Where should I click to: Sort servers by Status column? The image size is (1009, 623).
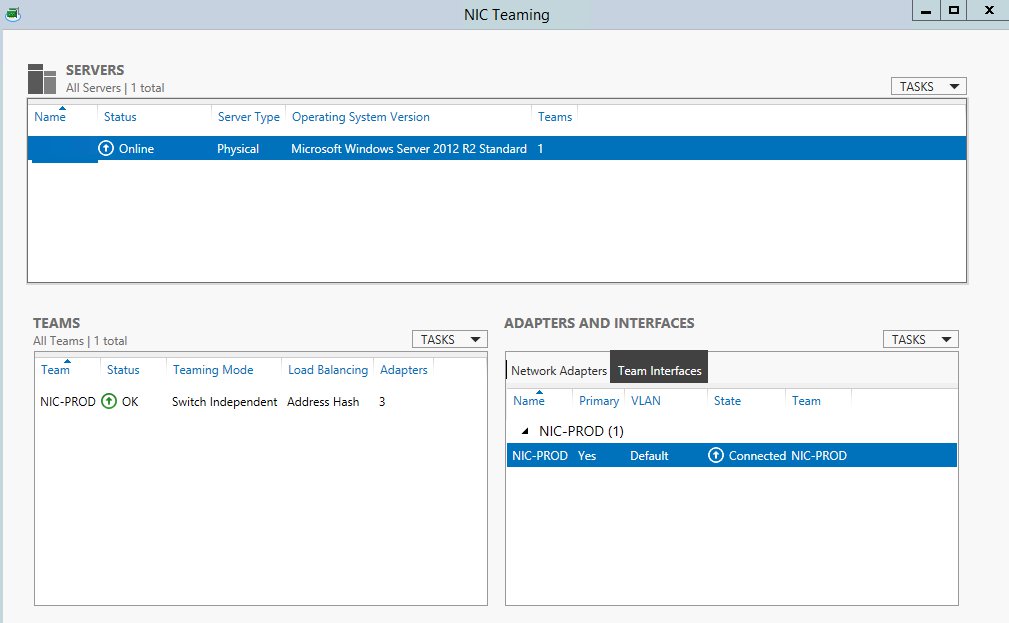(120, 116)
